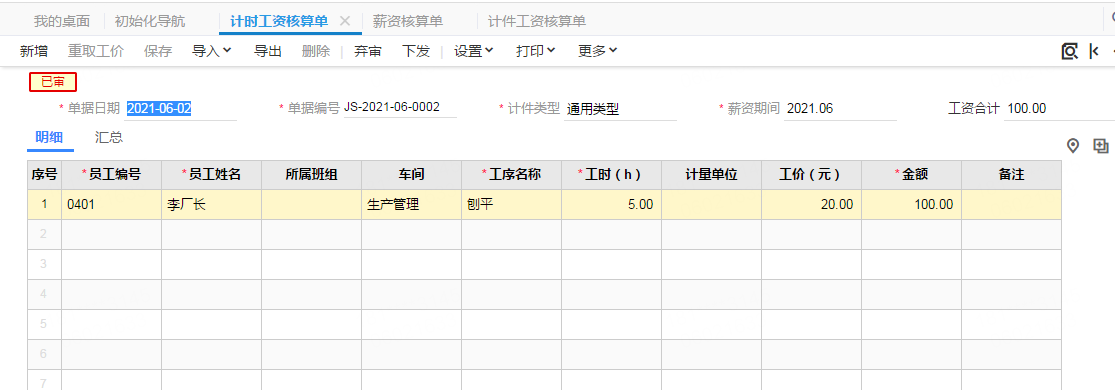Select cell 刨平 in row 1
The height and width of the screenshot is (390, 1115).
[x=511, y=204]
